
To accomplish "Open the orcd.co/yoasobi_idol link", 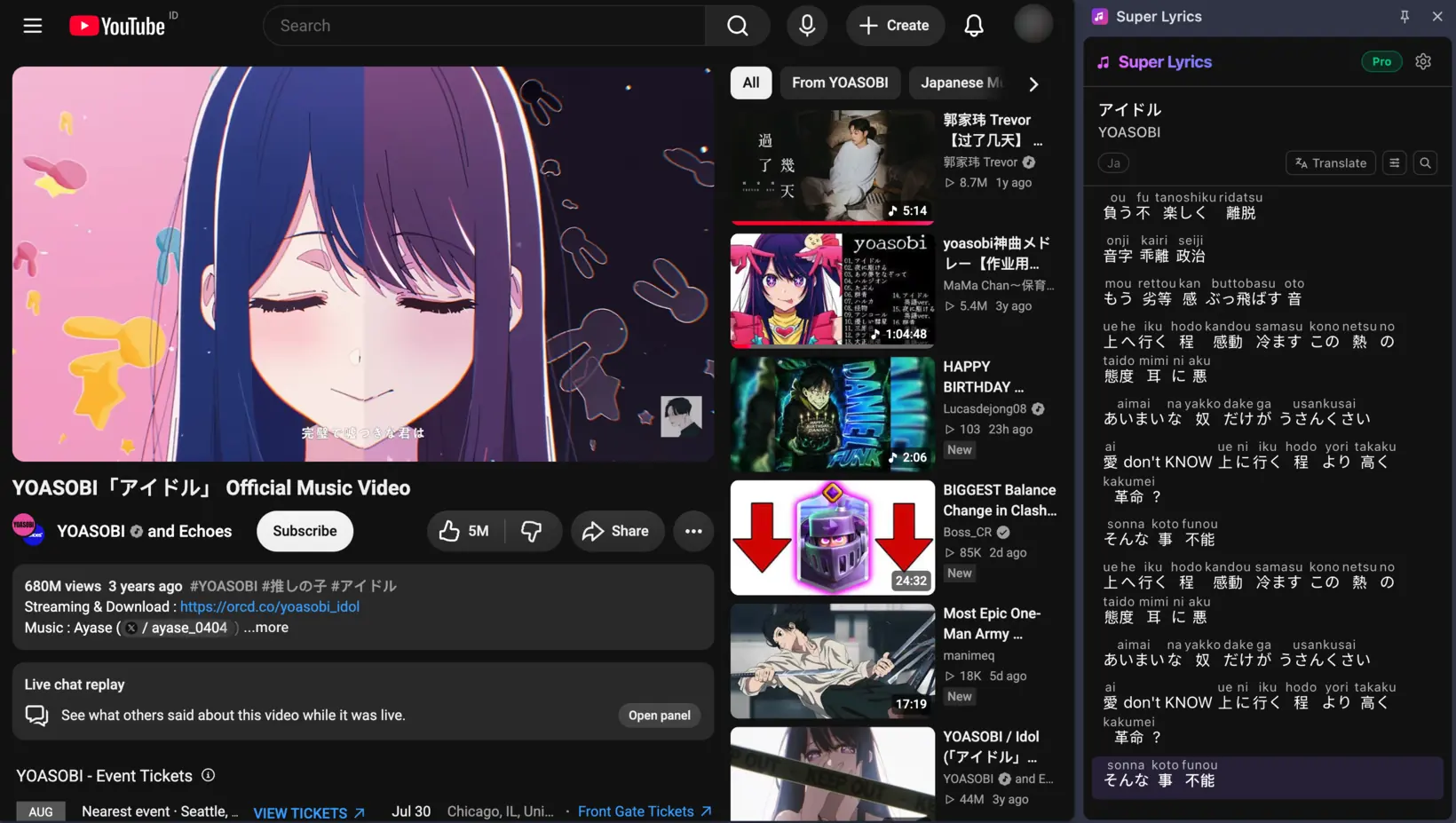I will click(x=270, y=606).
